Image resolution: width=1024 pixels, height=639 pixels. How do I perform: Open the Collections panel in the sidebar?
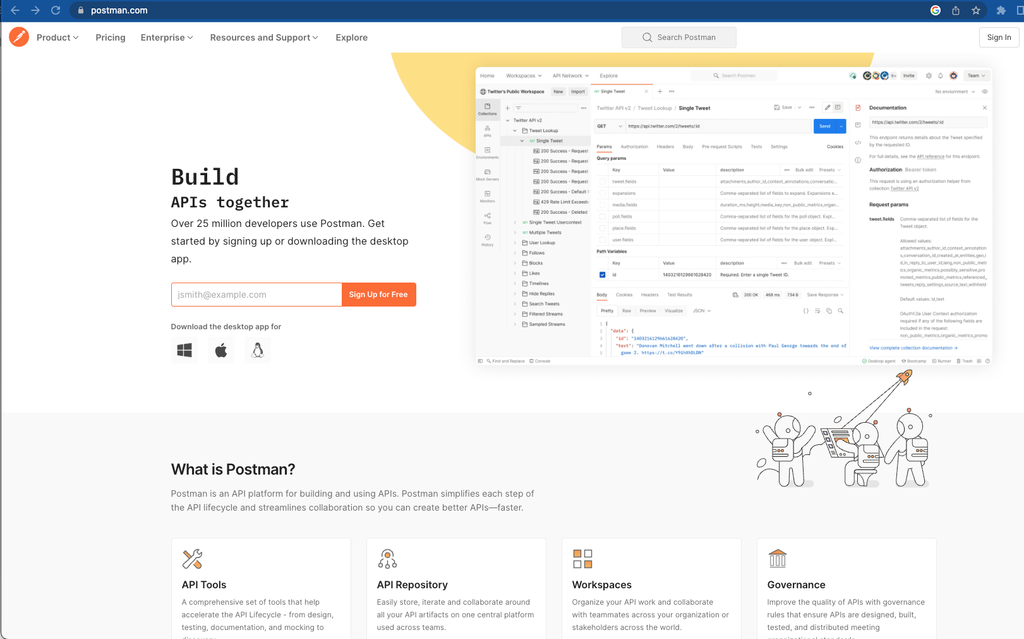click(488, 107)
